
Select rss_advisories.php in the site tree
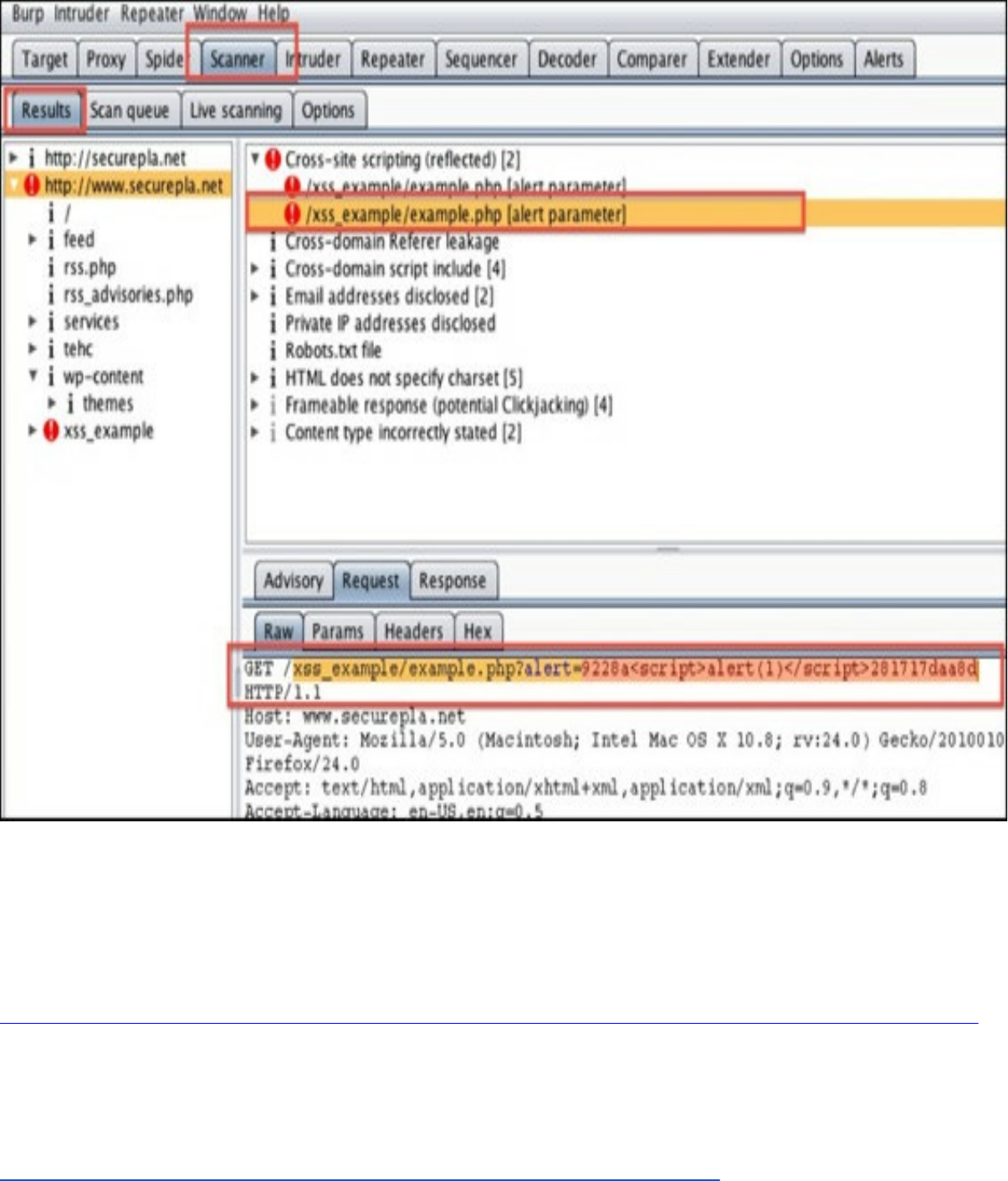[x=129, y=294]
